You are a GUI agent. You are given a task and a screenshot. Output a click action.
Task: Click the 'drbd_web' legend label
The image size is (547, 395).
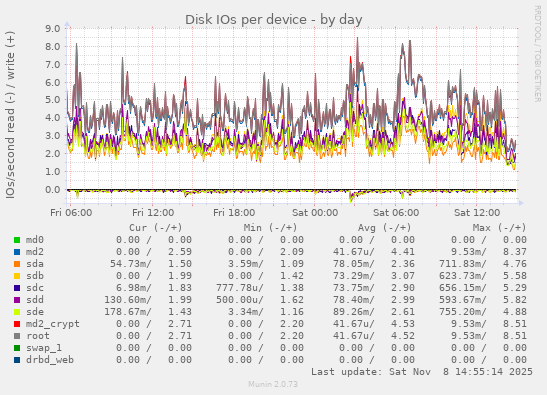point(50,360)
